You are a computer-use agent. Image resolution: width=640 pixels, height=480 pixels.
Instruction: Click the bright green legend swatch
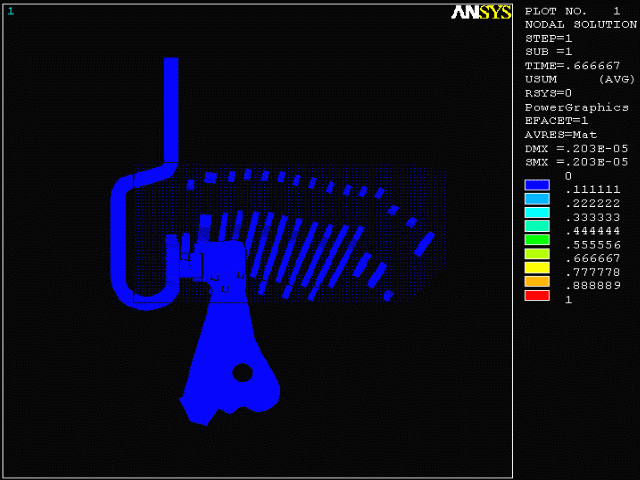coord(538,240)
